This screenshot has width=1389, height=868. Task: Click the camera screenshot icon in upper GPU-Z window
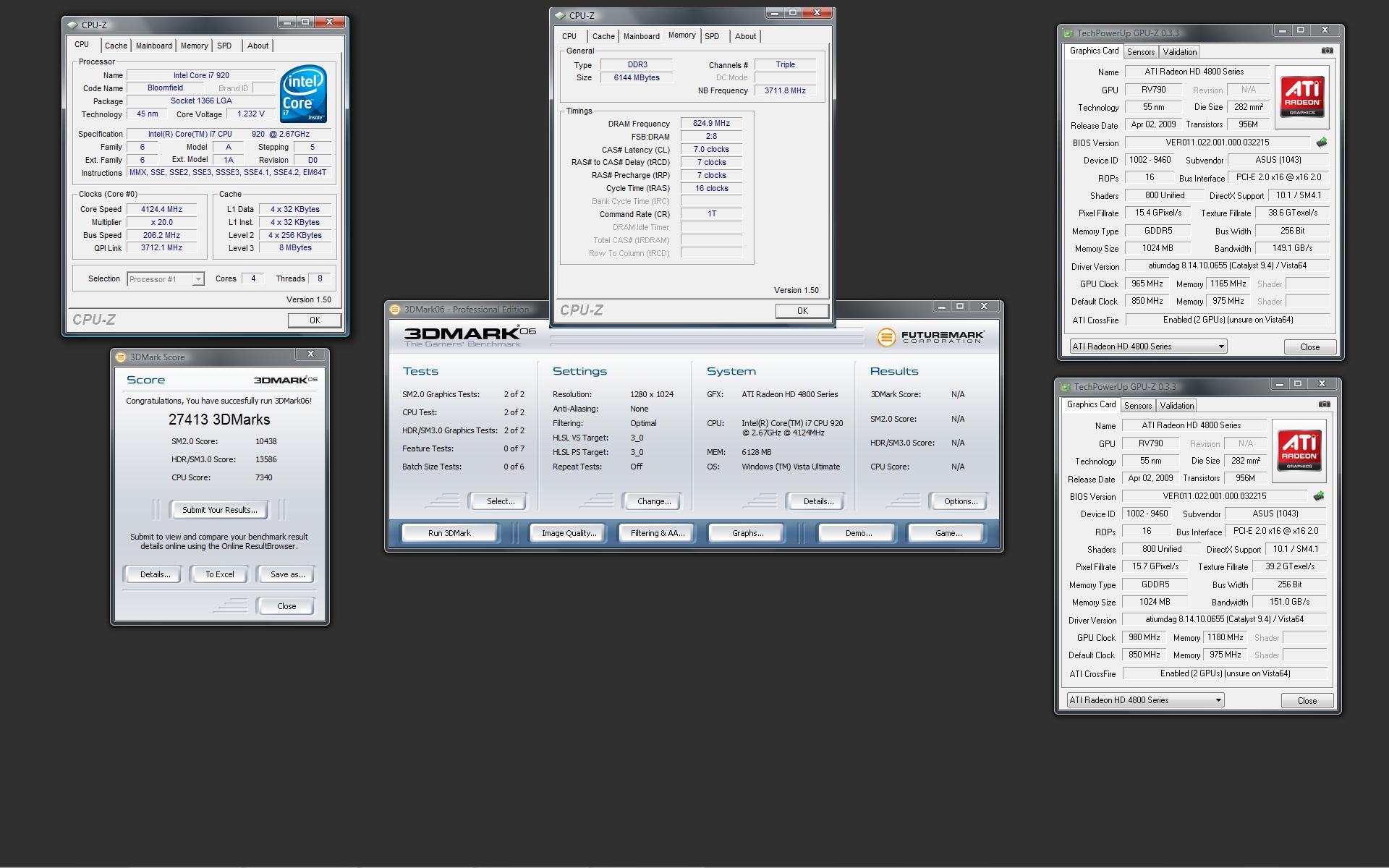tap(1327, 51)
